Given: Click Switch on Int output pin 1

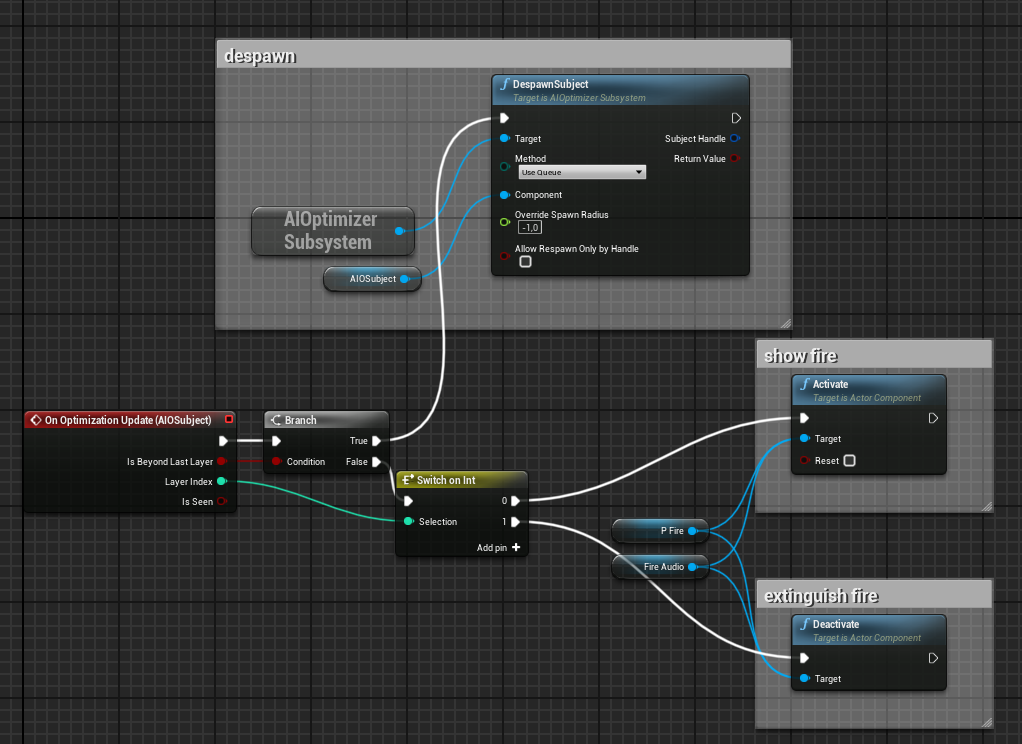Looking at the screenshot, I should click(515, 522).
